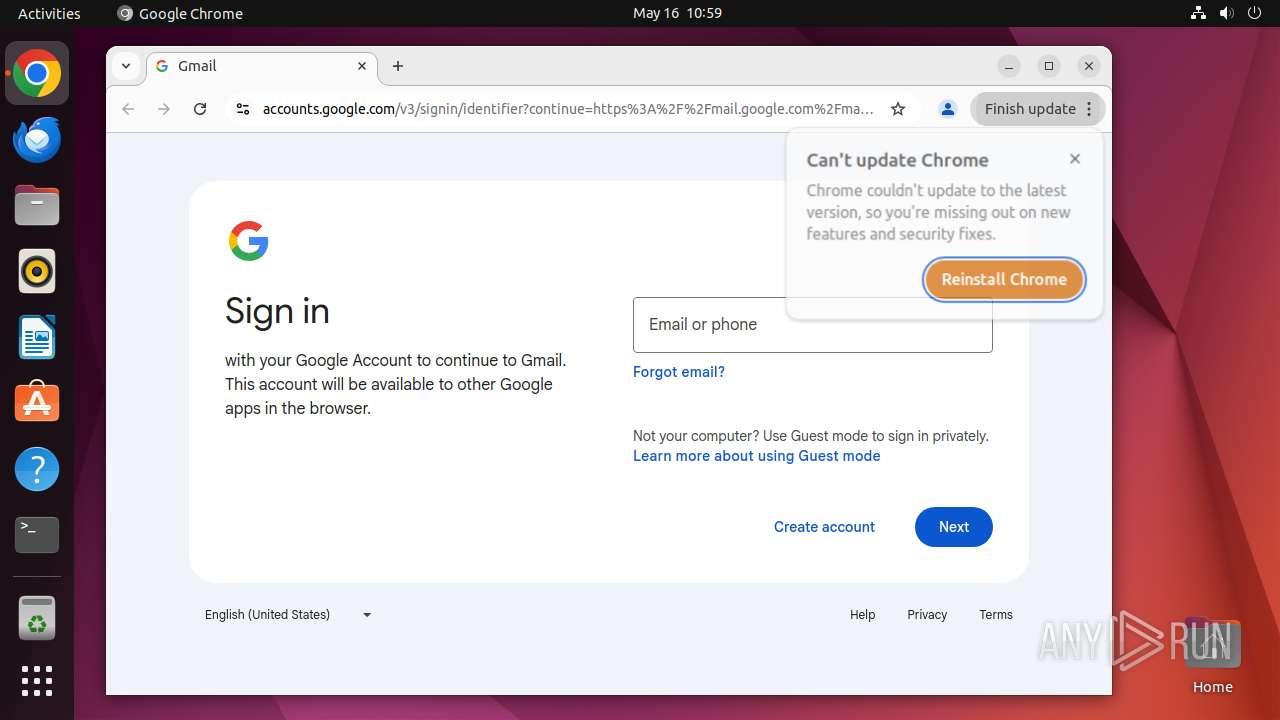Open Learn more about using Guest mode
Viewport: 1280px width, 720px height.
(757, 456)
